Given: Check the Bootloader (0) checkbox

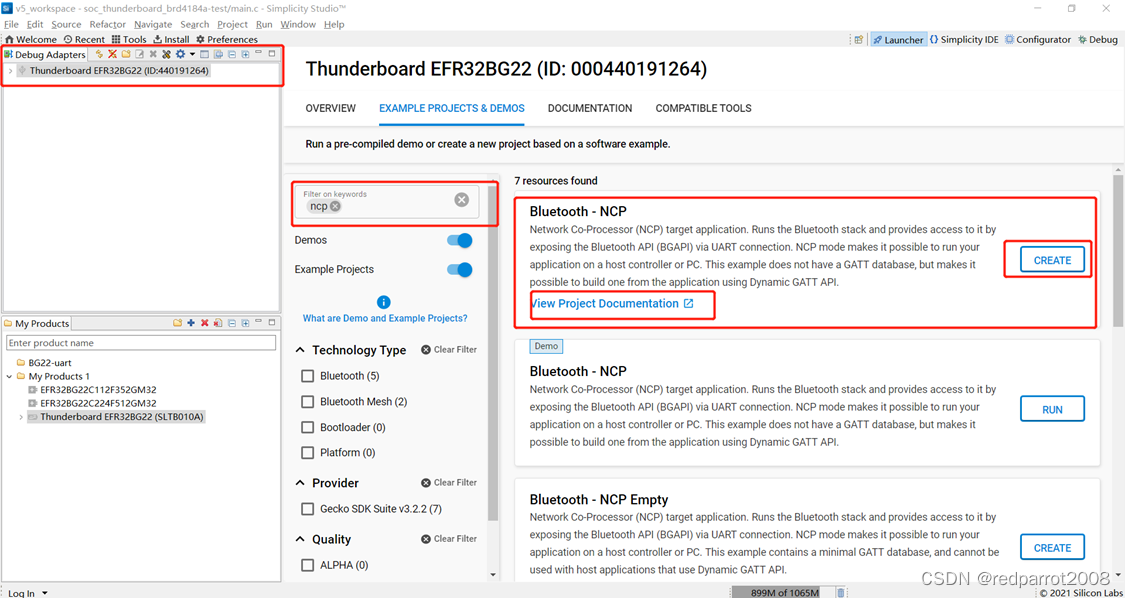Looking at the screenshot, I should (308, 428).
